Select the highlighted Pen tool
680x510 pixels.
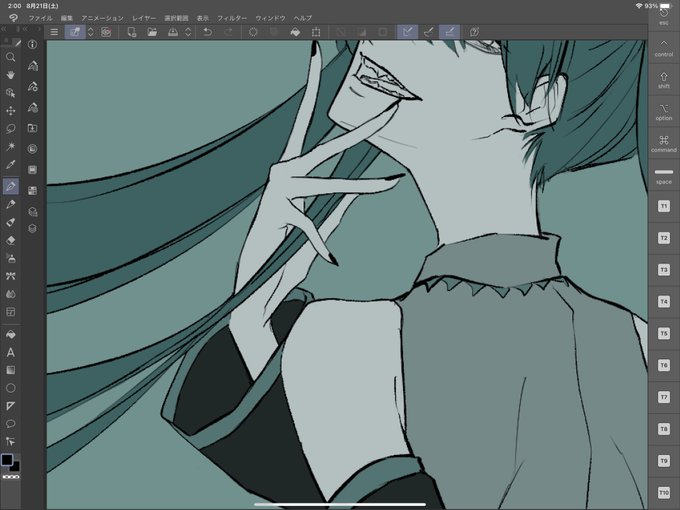10,186
